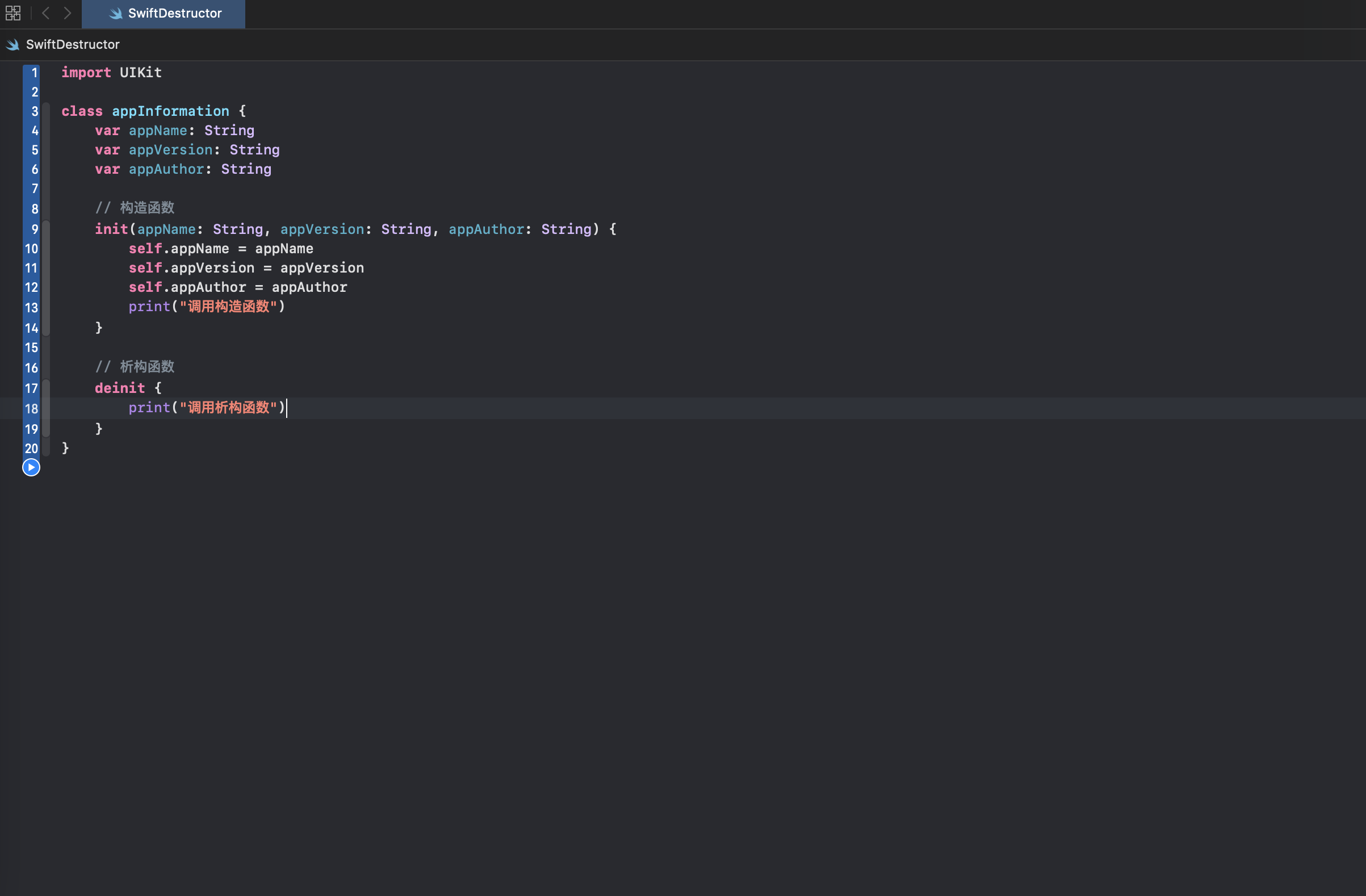Click the Swift icon in the SwiftDestructor tab
Viewport: 1366px width, 896px height.
tap(115, 13)
